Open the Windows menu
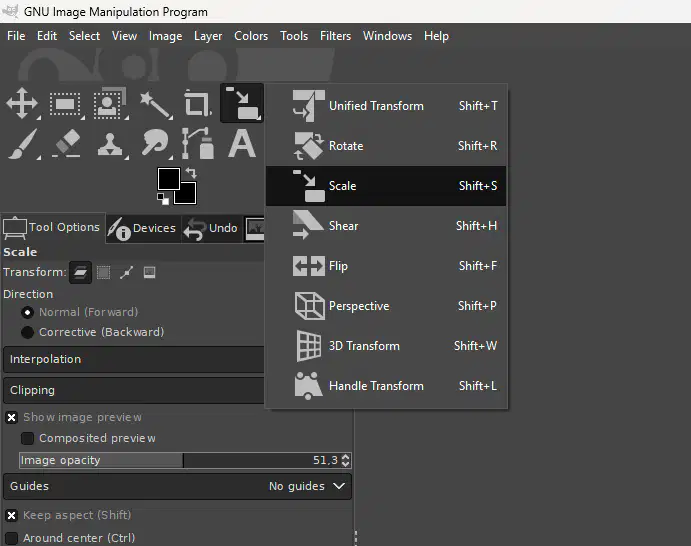The image size is (691, 546). (x=387, y=36)
